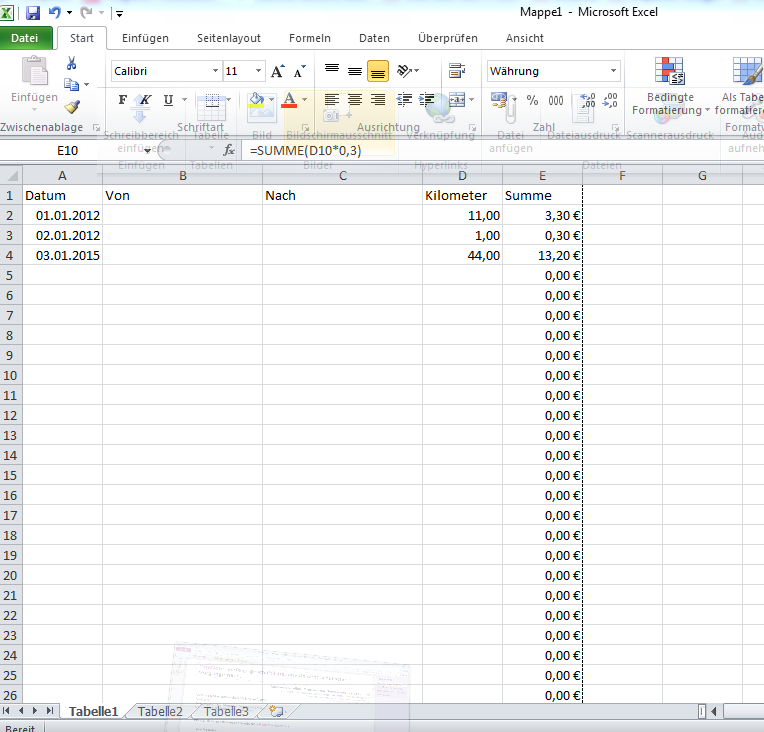This screenshot has width=764, height=732.
Task: Switch to sheet Tabelle3
Action: point(226,712)
